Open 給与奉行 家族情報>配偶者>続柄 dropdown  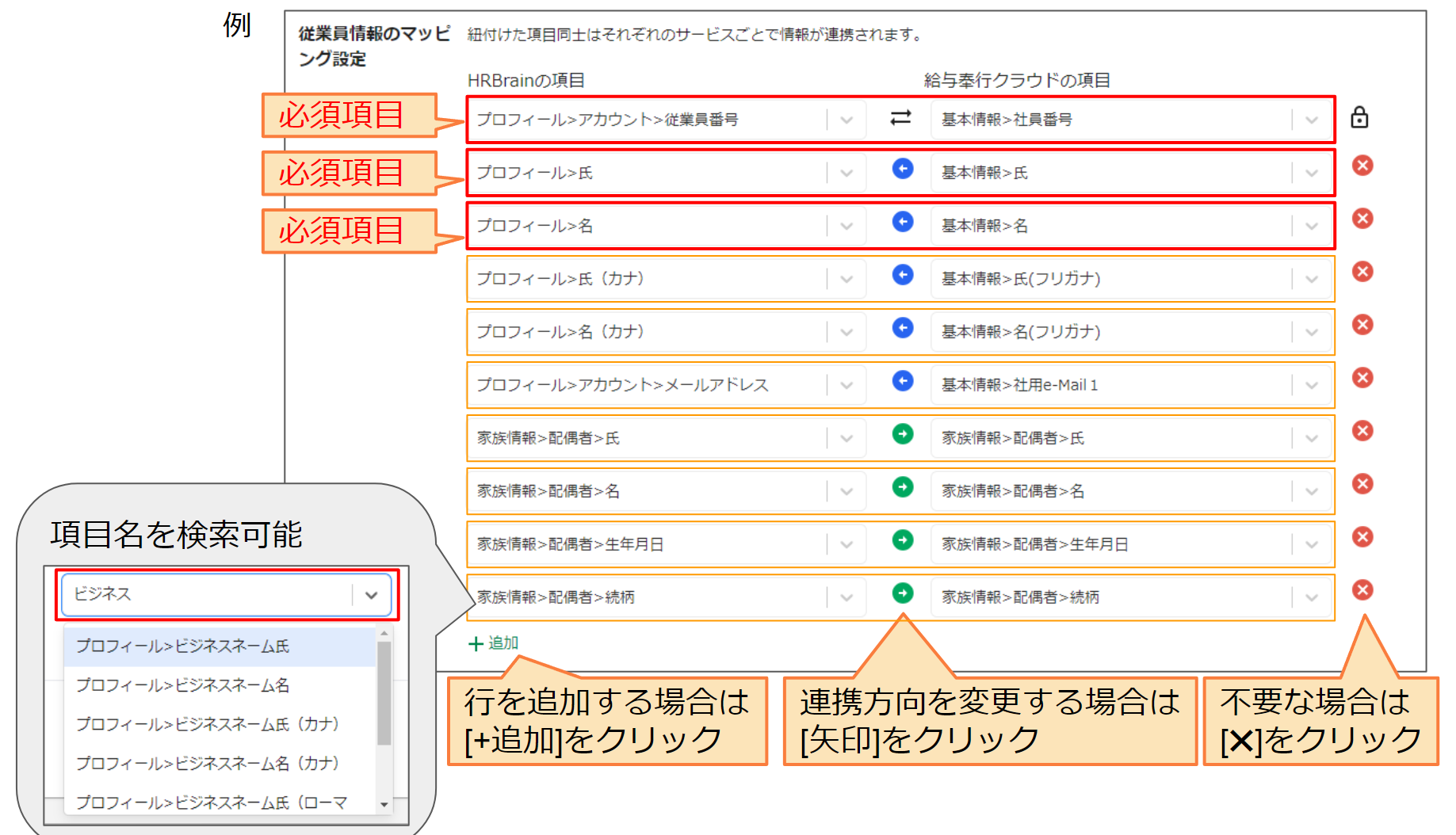pos(1131,597)
